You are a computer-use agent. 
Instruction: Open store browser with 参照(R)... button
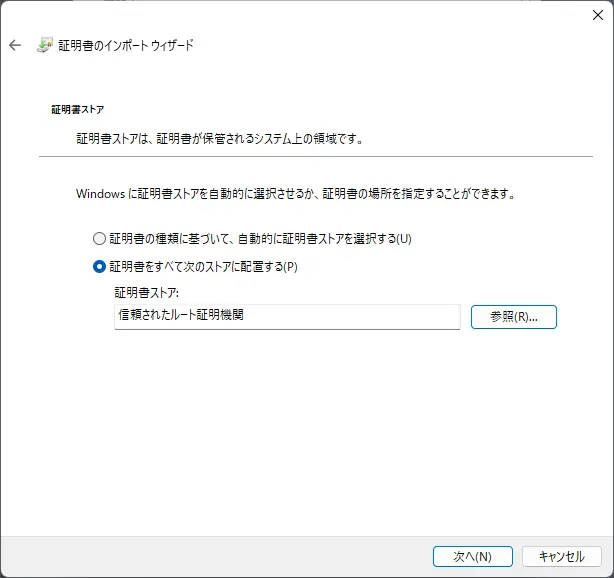(513, 316)
